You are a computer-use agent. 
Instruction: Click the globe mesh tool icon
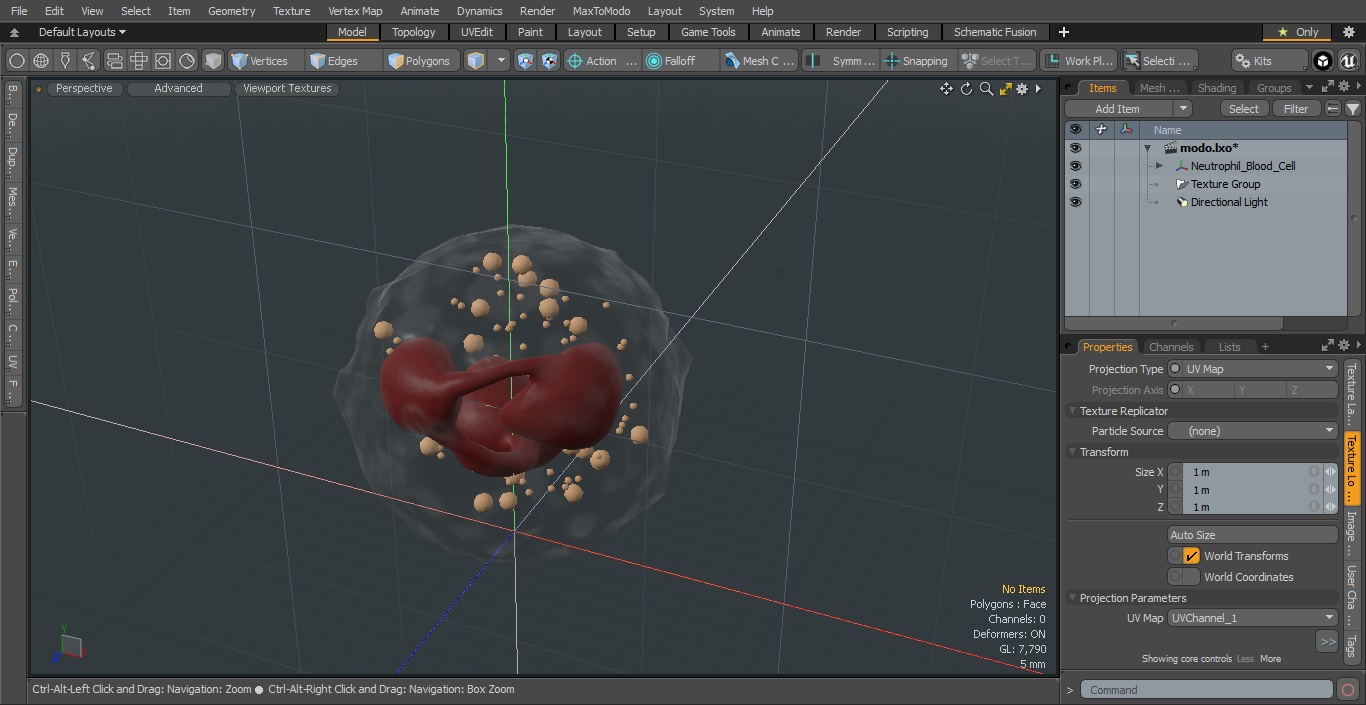tap(41, 61)
